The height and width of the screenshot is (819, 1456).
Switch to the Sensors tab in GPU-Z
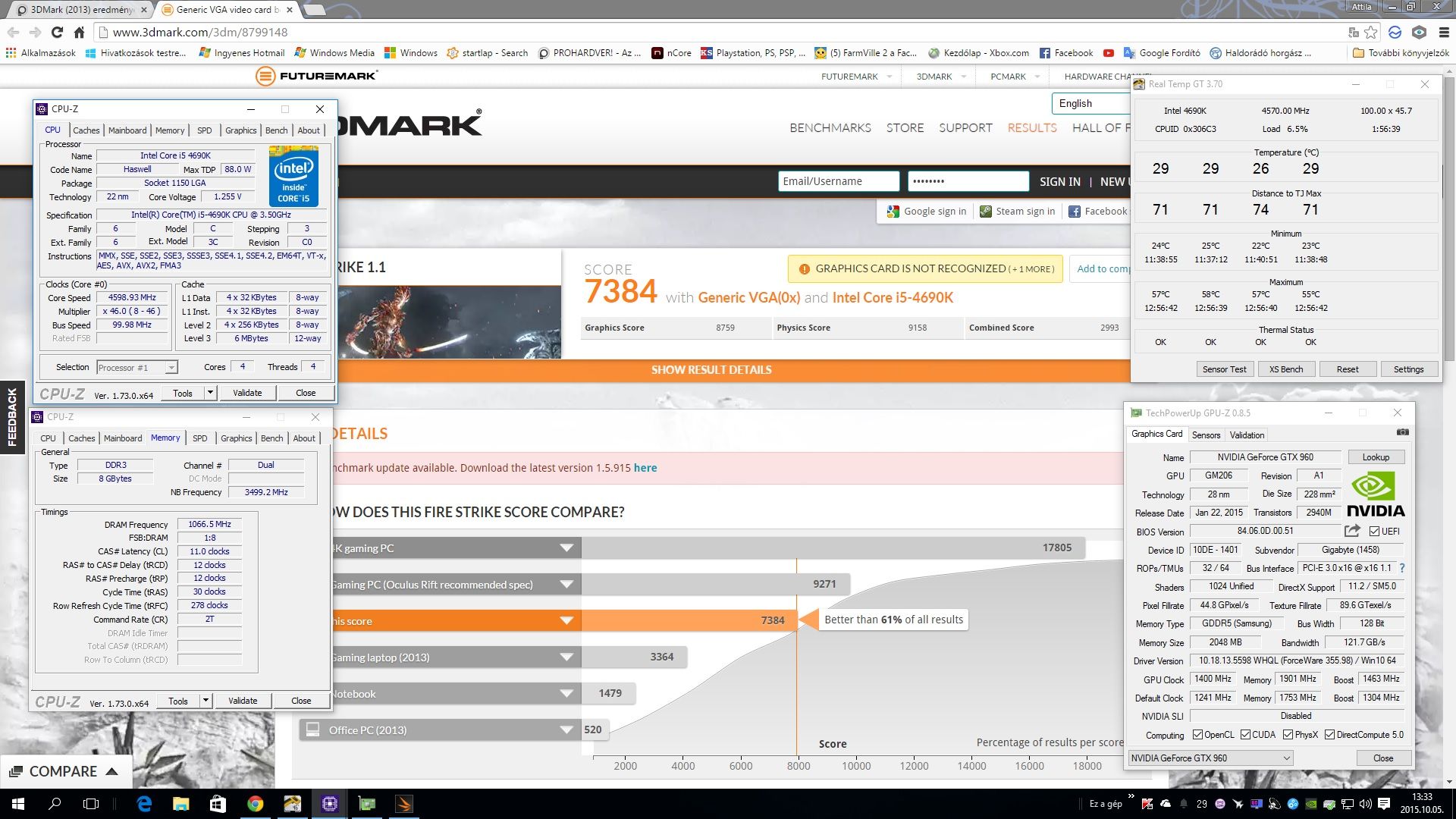(x=1206, y=435)
